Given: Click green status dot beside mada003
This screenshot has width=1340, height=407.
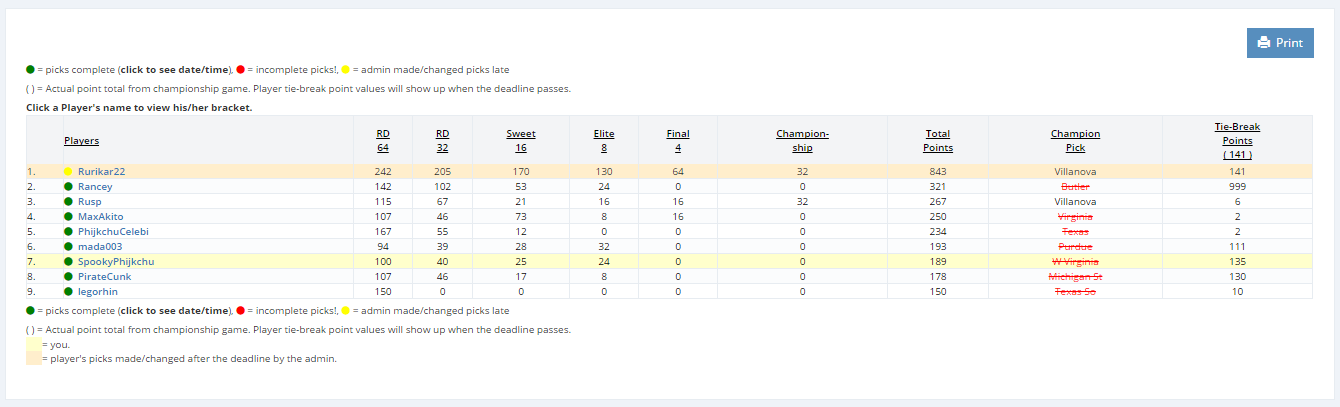Looking at the screenshot, I should 68,246.
